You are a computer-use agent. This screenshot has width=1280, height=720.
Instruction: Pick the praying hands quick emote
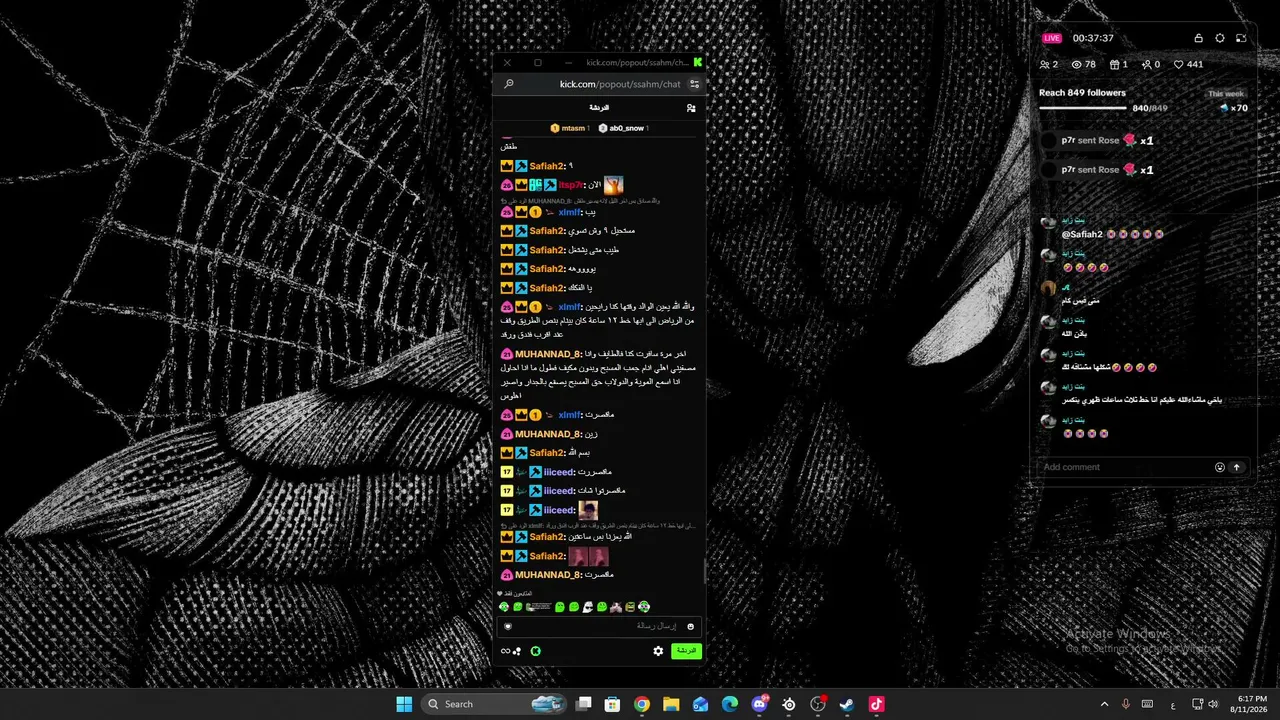616,607
